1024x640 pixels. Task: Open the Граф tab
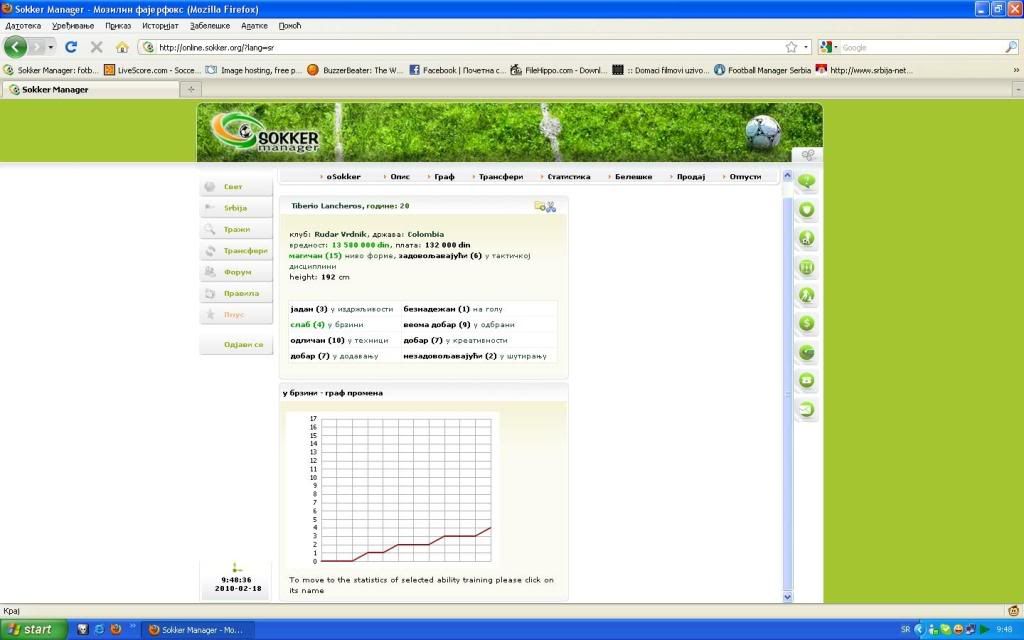coord(444,176)
